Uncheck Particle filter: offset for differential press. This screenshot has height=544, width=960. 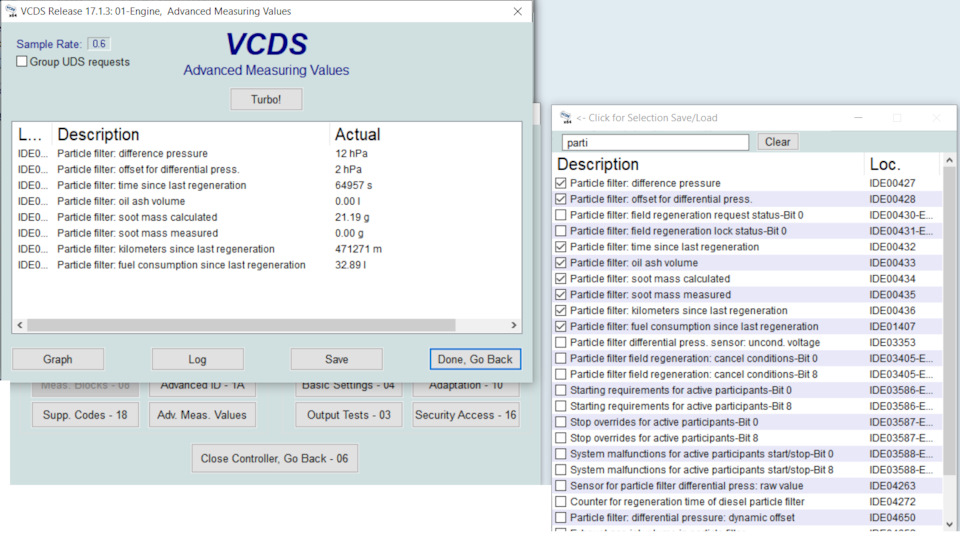(561, 199)
